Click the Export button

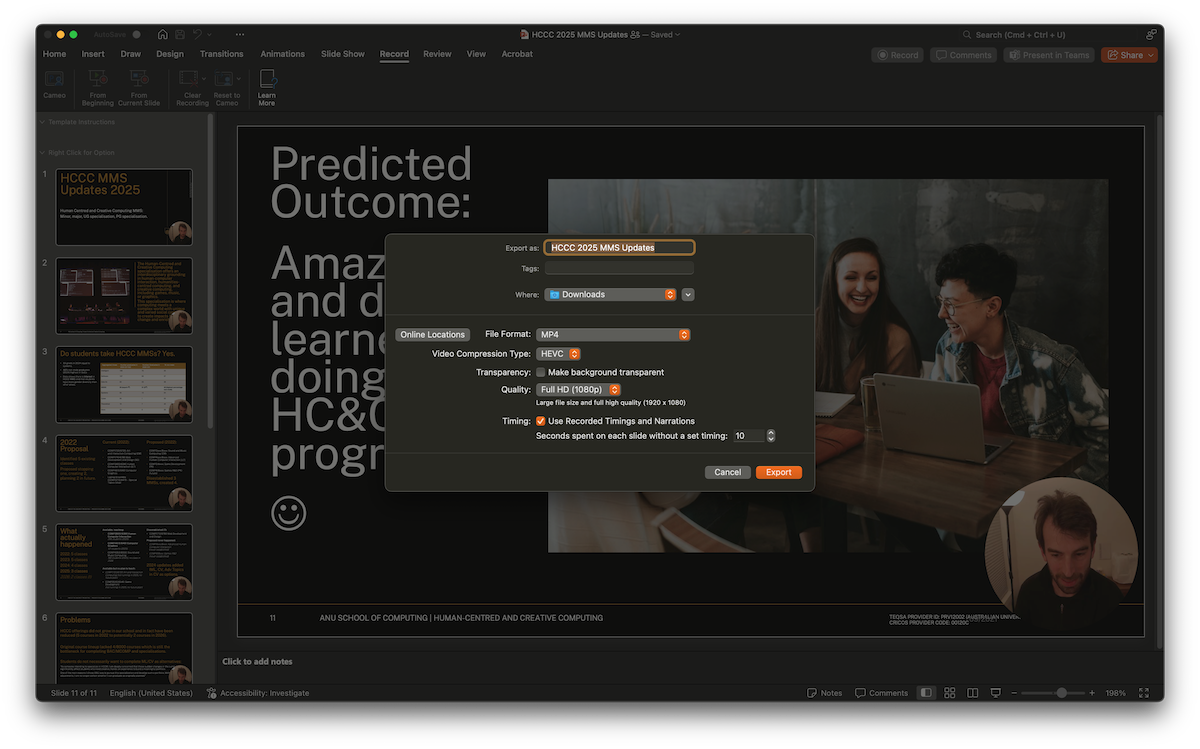pos(779,471)
